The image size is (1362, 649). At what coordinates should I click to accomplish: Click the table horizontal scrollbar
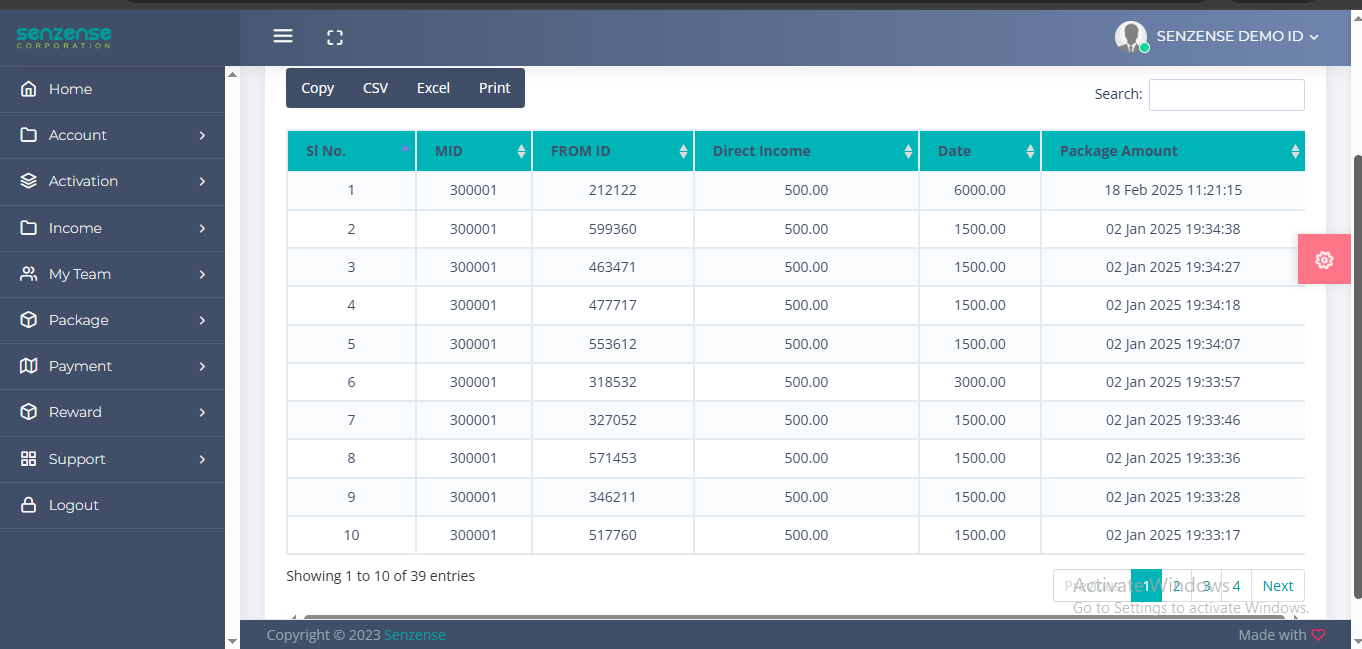[x=794, y=618]
